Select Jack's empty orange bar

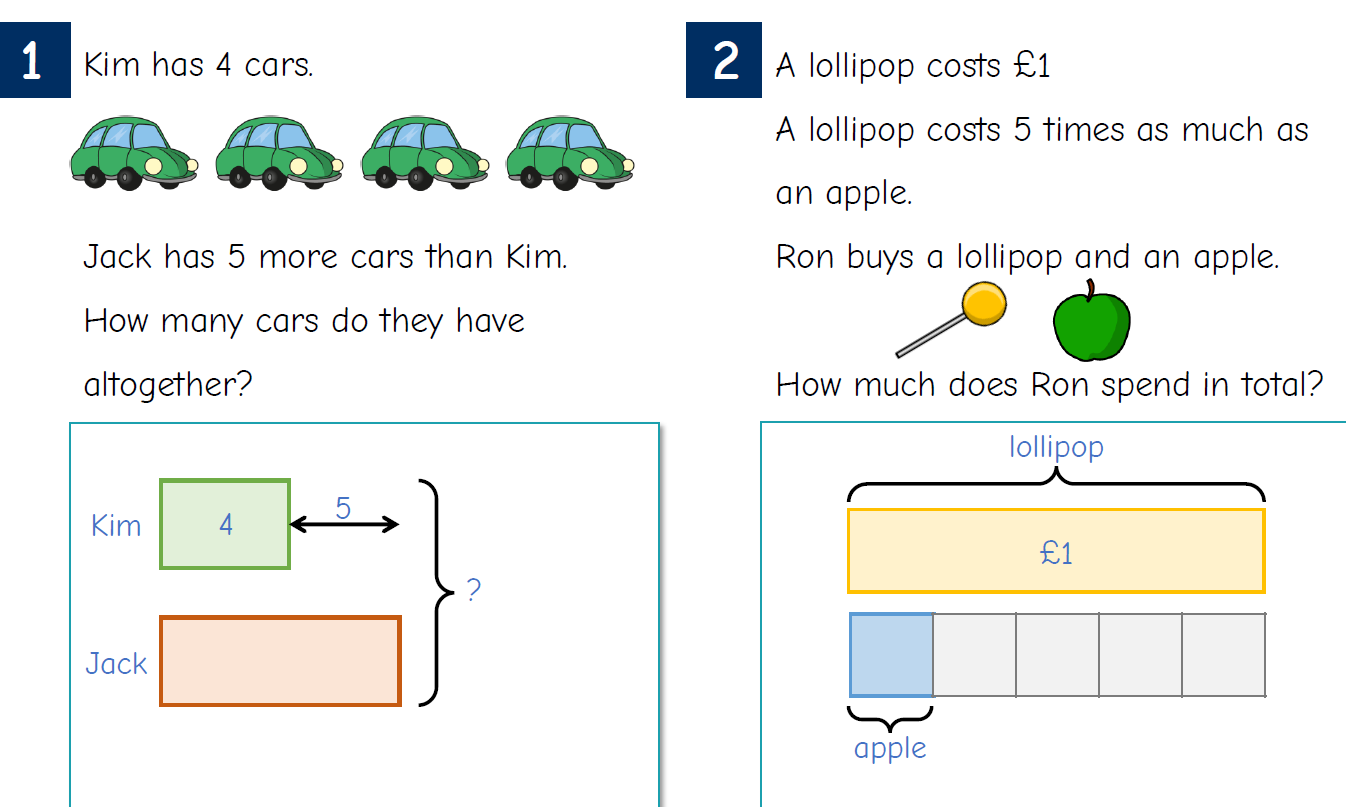[280, 661]
